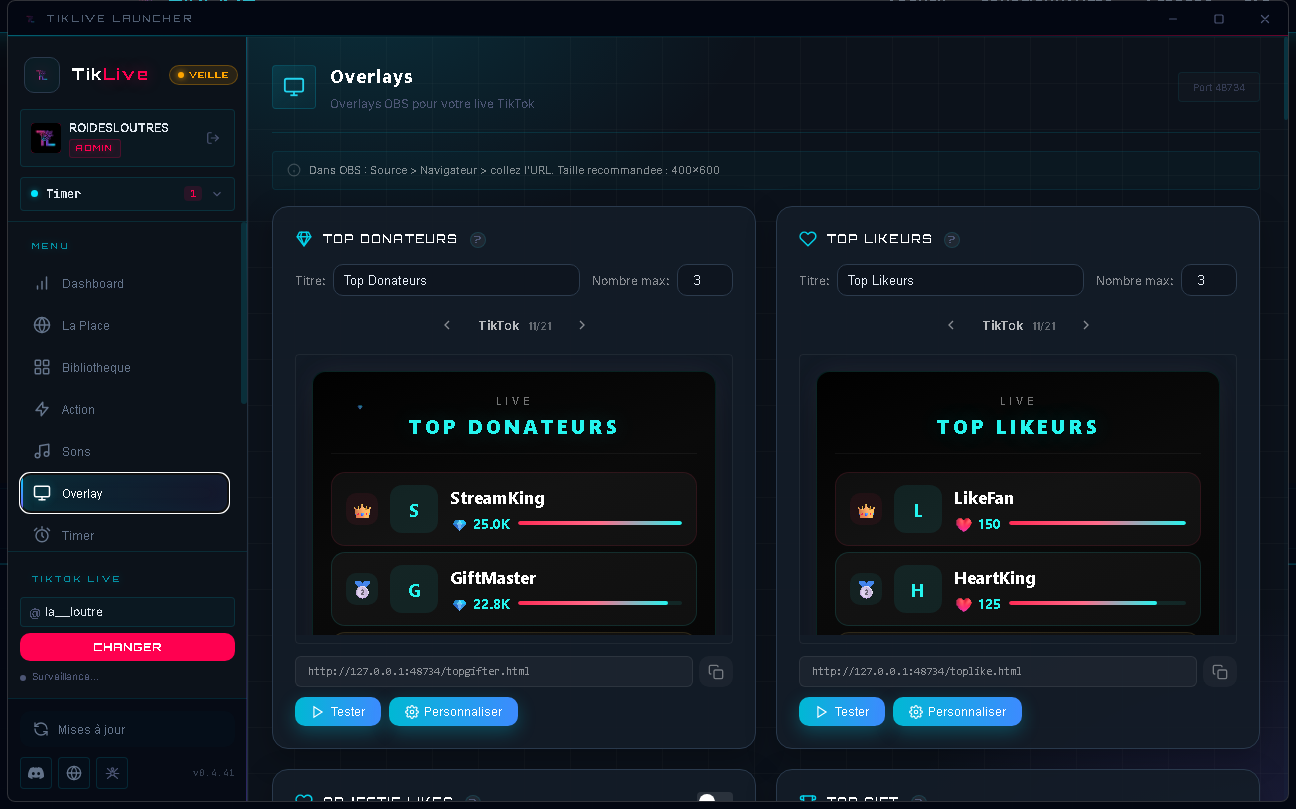
Task: Open the Discord icon in sidebar footer
Action: pos(36,773)
